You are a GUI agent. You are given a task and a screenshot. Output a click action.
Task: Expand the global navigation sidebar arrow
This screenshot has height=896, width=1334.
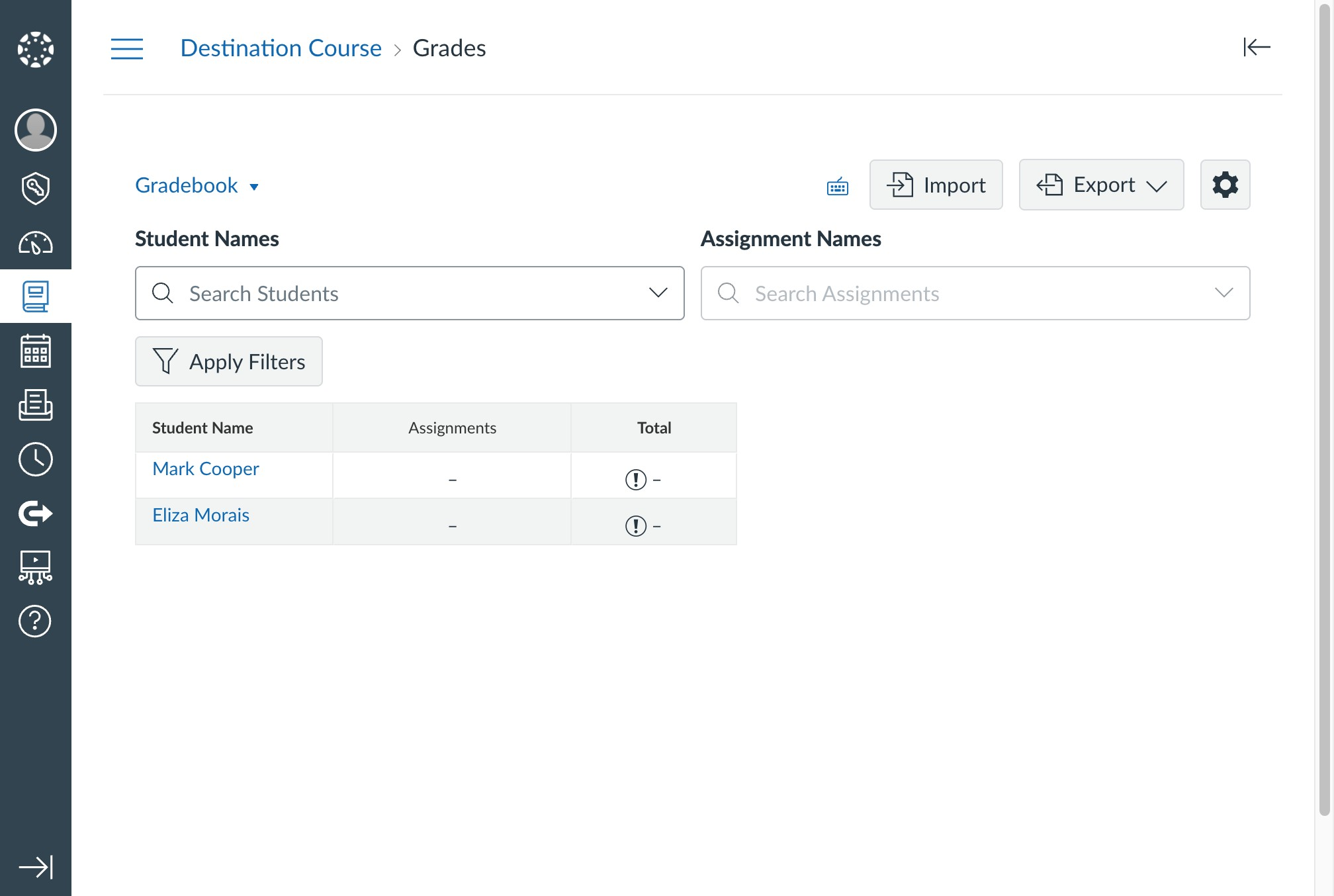pos(36,867)
